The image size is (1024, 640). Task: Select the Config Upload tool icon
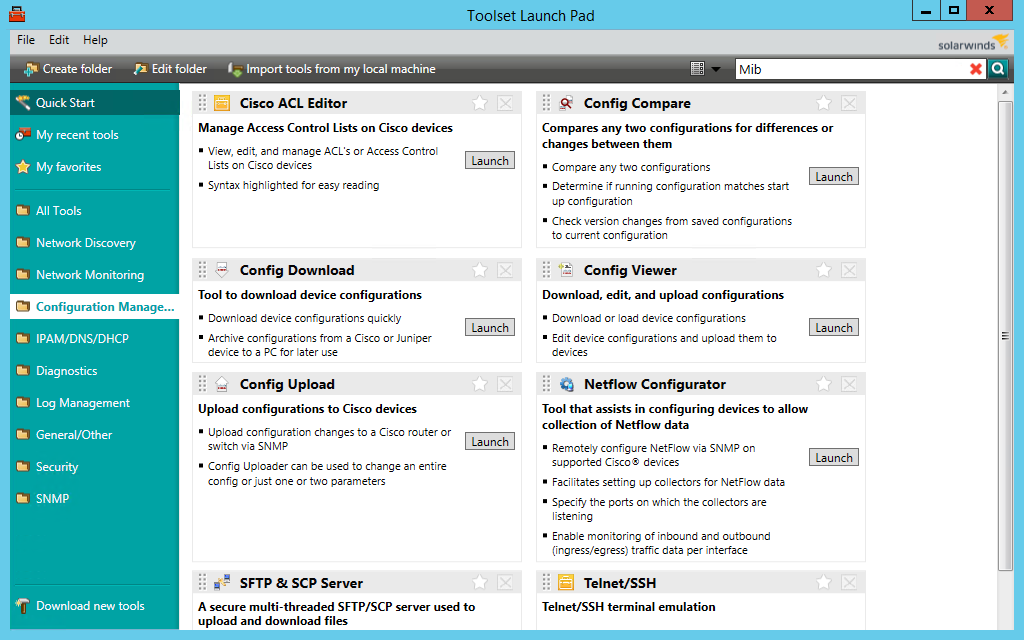(x=220, y=383)
